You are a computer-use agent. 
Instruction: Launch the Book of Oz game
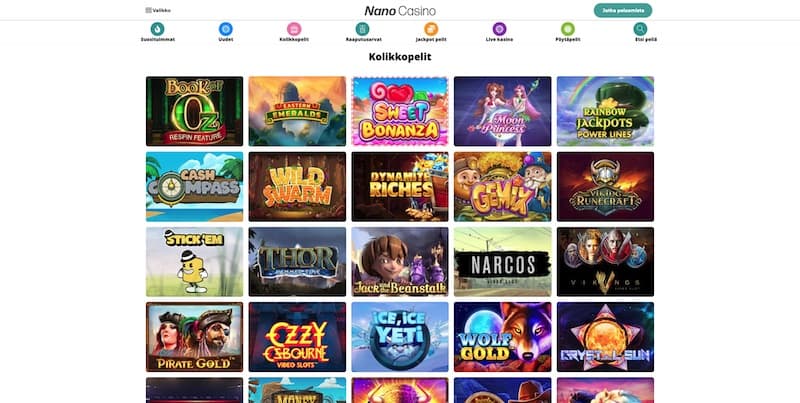coord(194,111)
